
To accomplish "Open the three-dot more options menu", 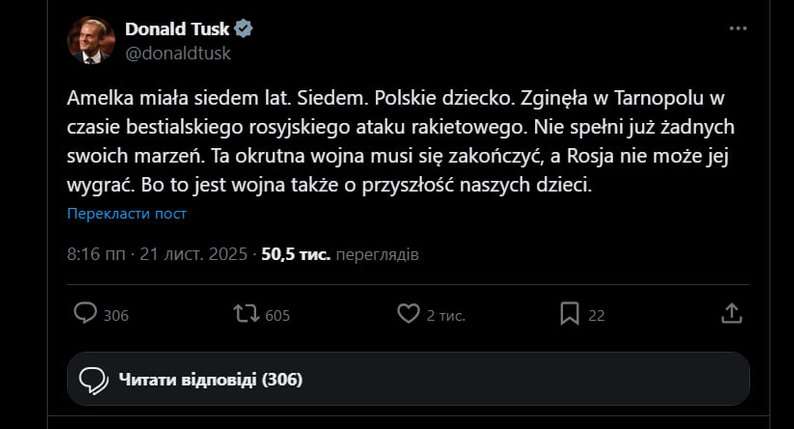I will click(738, 29).
